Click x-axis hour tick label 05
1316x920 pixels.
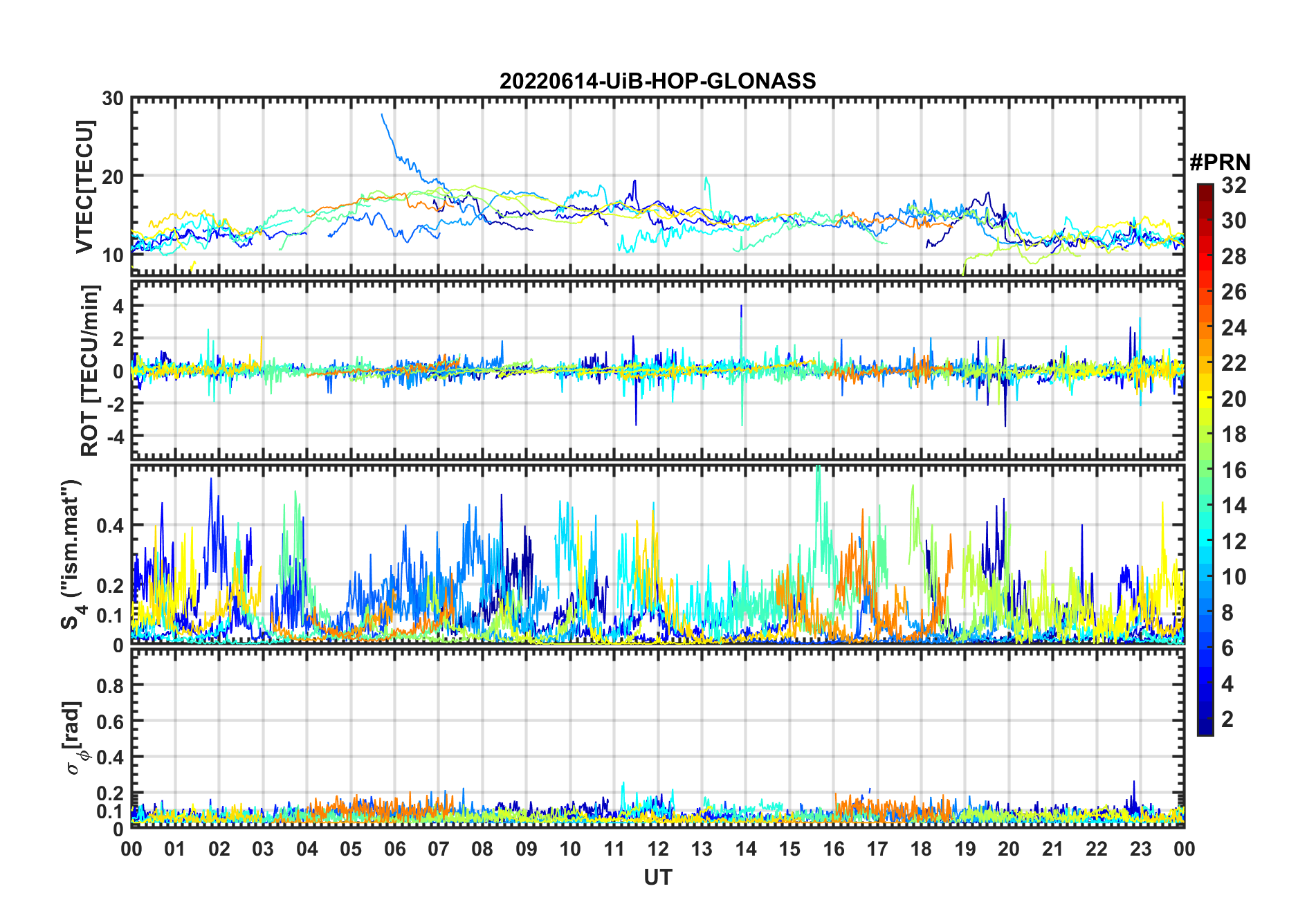pos(351,849)
